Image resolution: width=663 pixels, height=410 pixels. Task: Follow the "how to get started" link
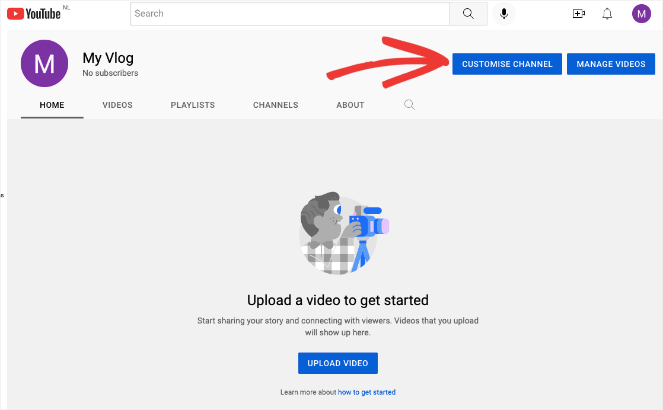pyautogui.click(x=366, y=392)
